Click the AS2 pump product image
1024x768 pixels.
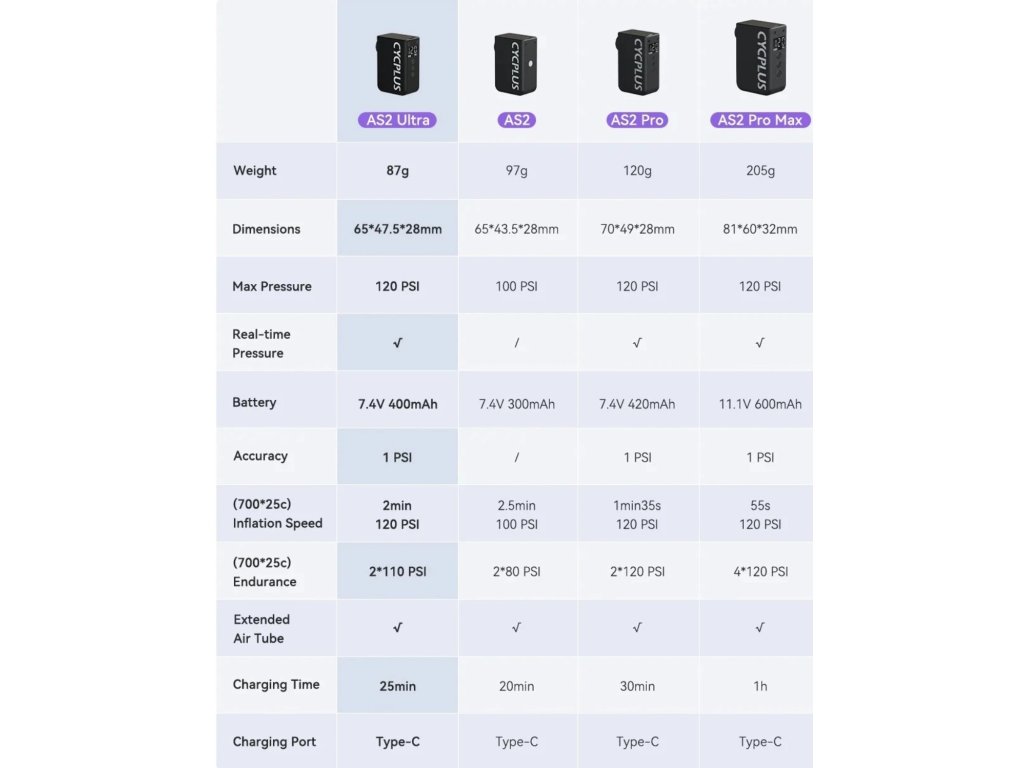click(516, 64)
